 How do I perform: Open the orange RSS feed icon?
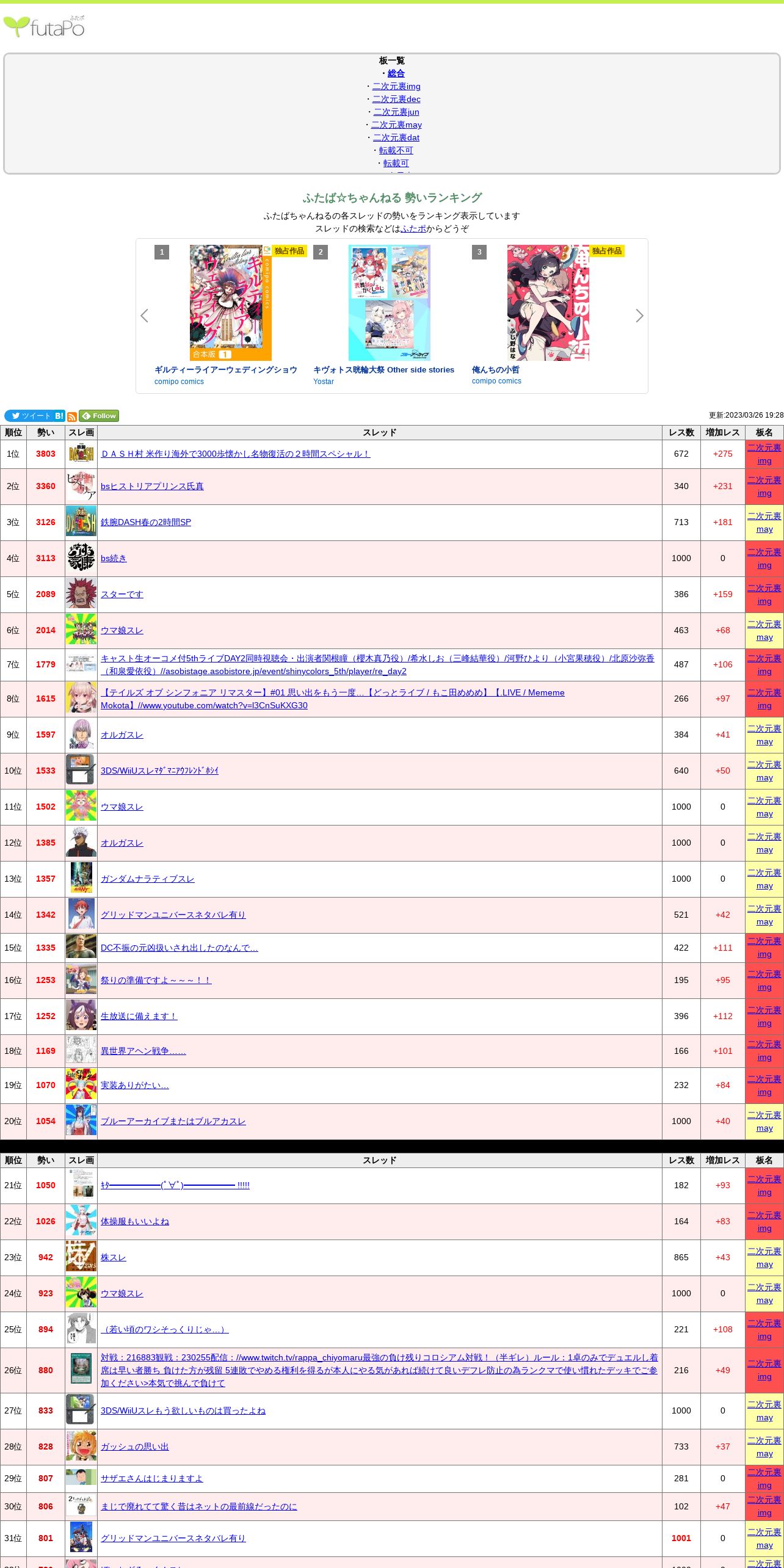(x=72, y=416)
